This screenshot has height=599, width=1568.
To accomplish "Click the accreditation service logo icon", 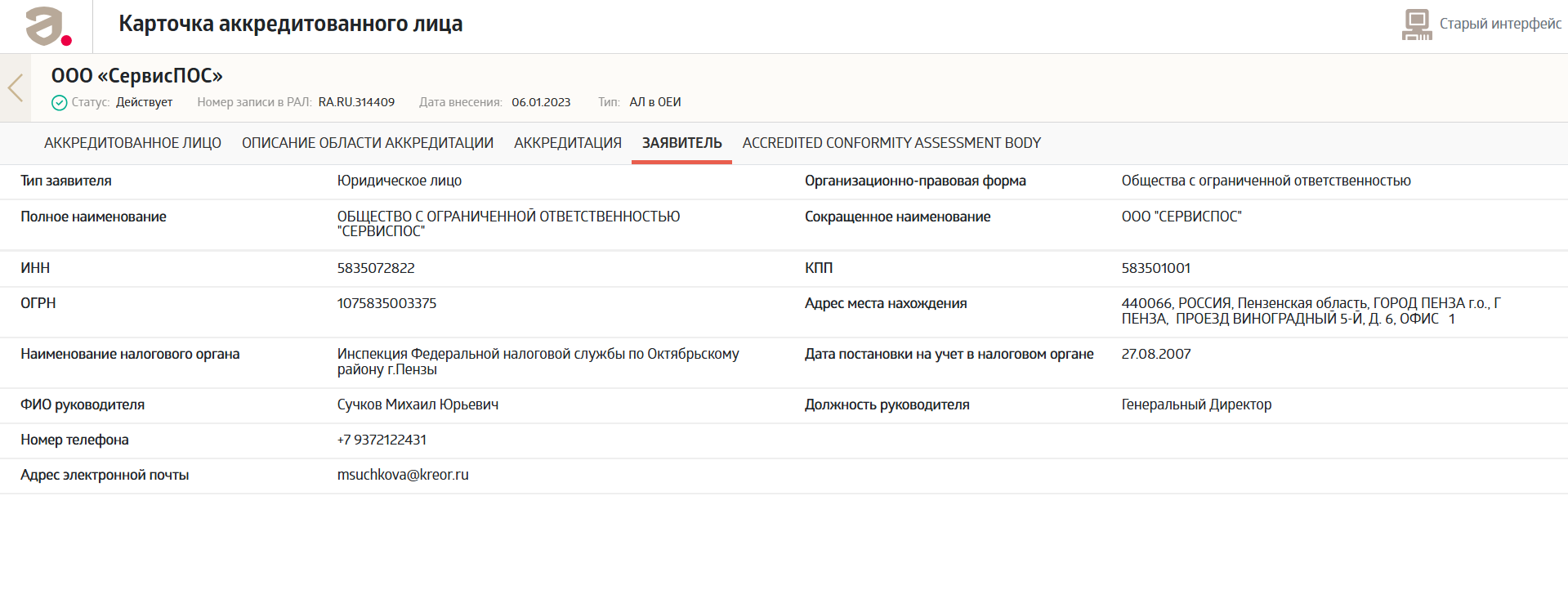I will (x=47, y=26).
